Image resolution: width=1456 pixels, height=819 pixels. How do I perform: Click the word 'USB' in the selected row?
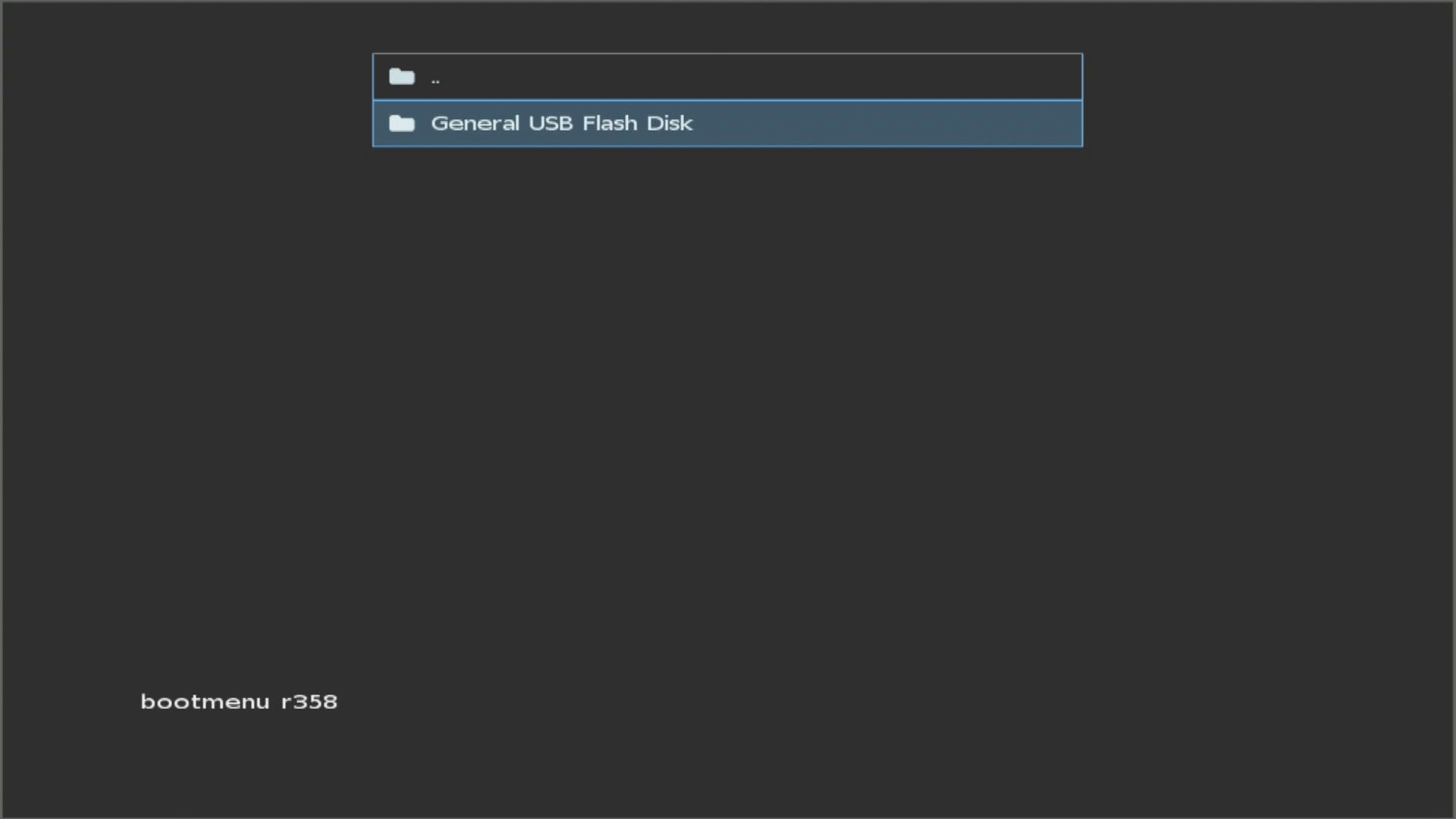tap(551, 123)
